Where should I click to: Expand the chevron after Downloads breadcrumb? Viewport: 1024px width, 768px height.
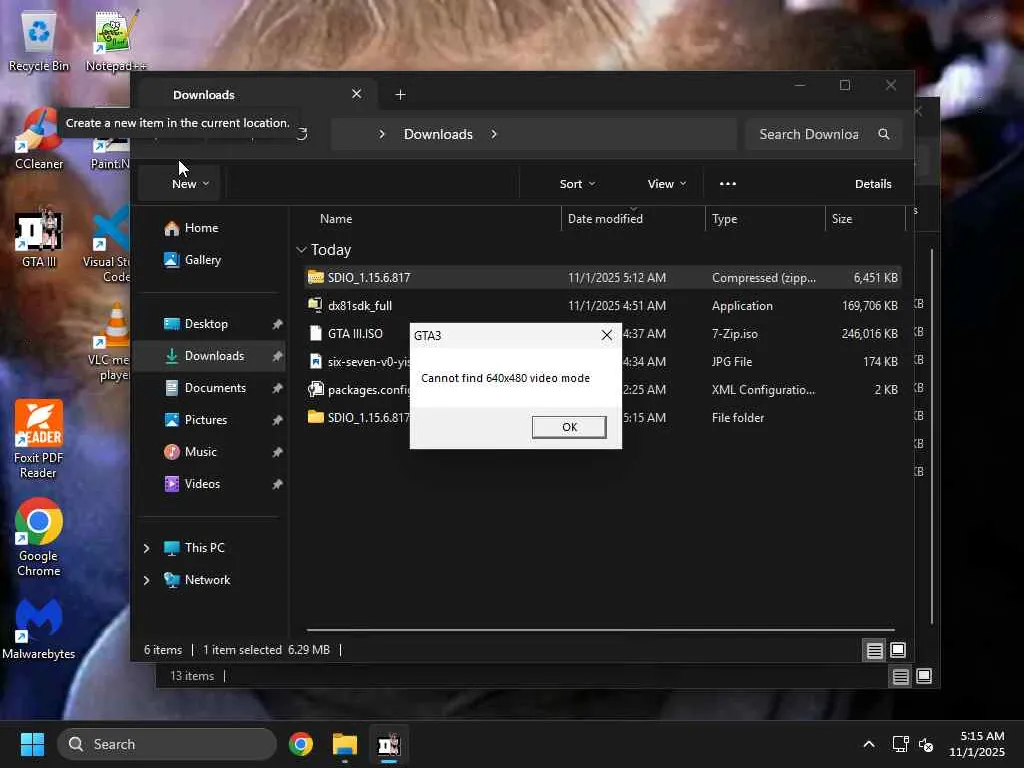pyautogui.click(x=494, y=134)
